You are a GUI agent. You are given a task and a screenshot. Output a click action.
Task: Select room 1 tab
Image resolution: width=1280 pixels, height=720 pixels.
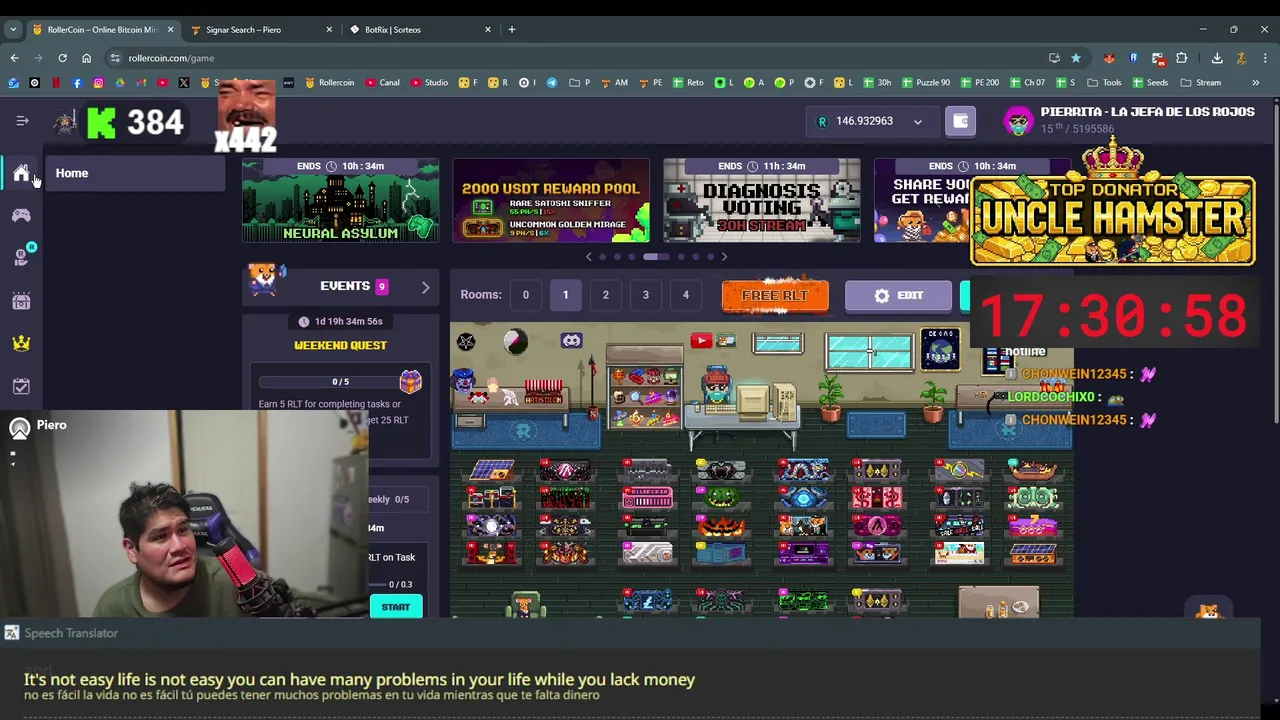pos(565,295)
